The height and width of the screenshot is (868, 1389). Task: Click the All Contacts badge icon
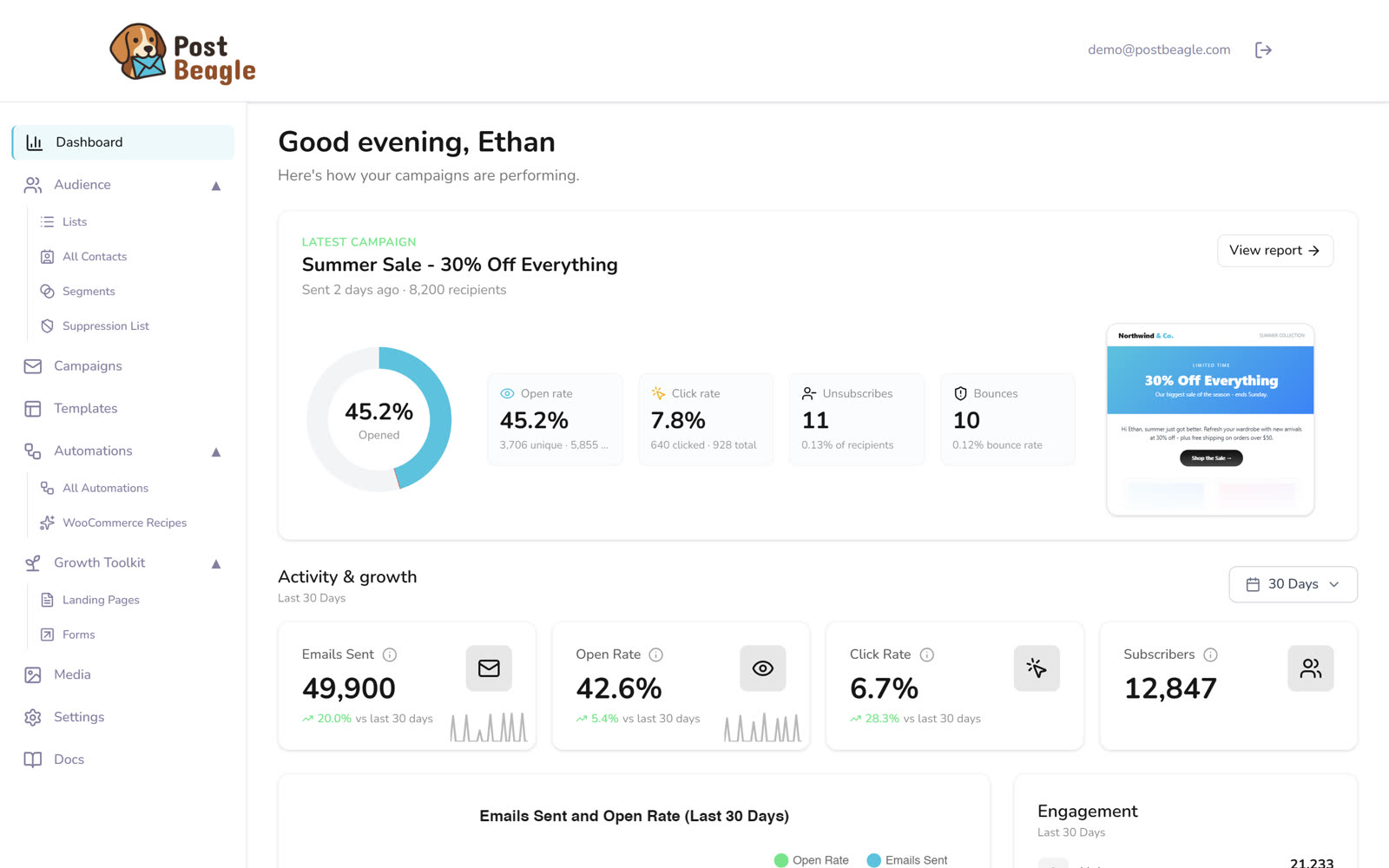[48, 257]
